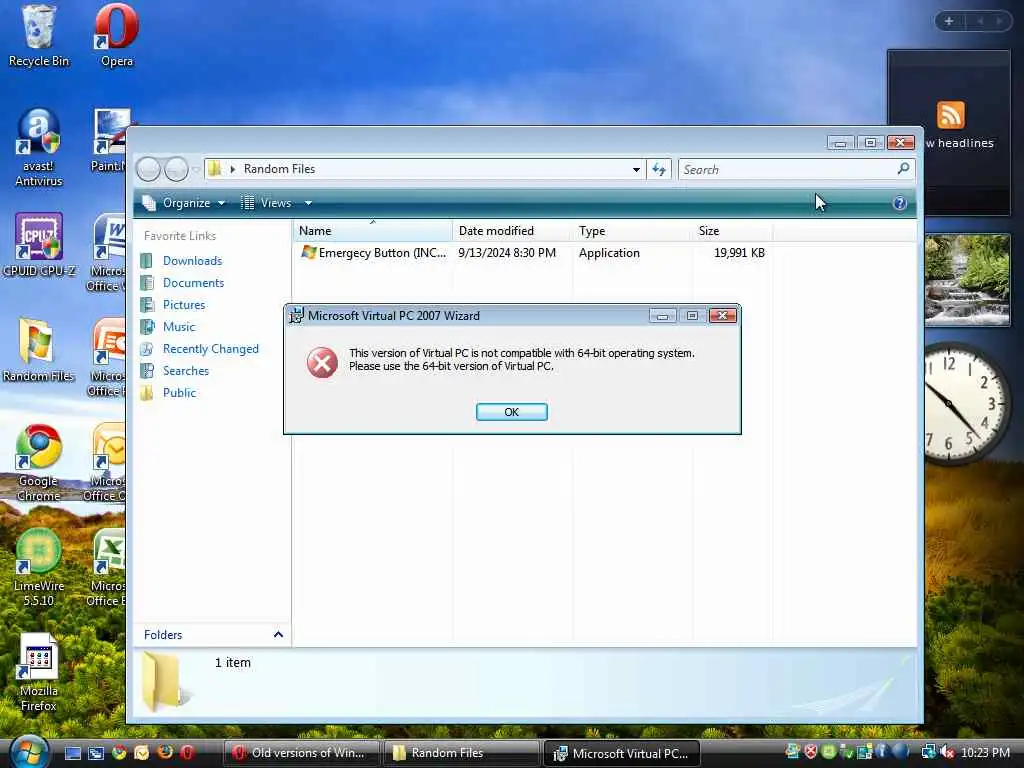Switch to Random Files taskbar button
The height and width of the screenshot is (768, 1024).
click(462, 753)
